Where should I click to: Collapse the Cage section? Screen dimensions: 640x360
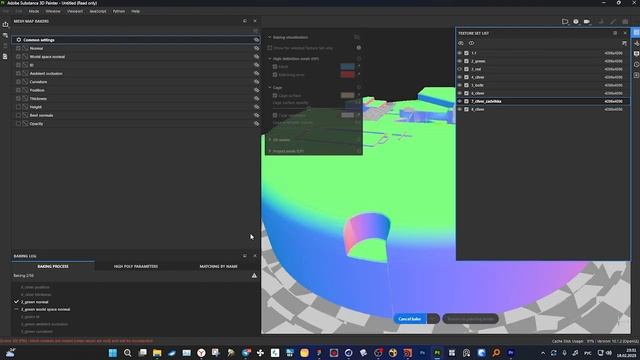[269, 87]
